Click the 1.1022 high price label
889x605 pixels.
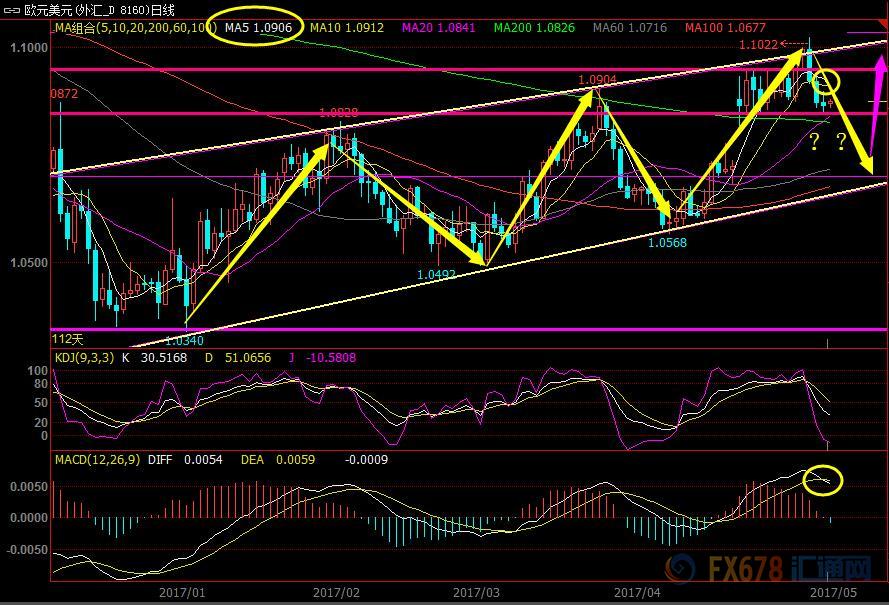click(758, 45)
